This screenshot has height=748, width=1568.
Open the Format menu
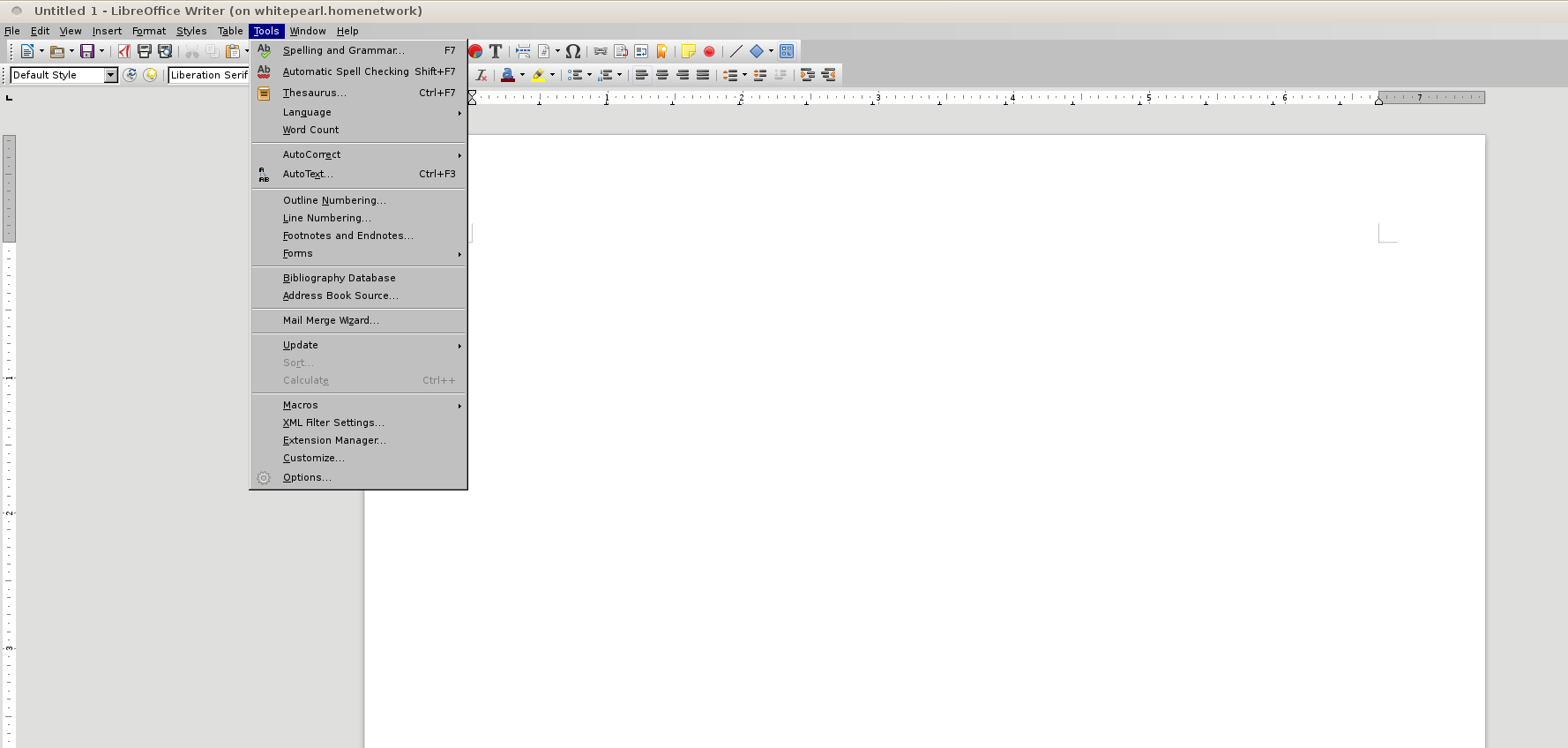point(149,31)
